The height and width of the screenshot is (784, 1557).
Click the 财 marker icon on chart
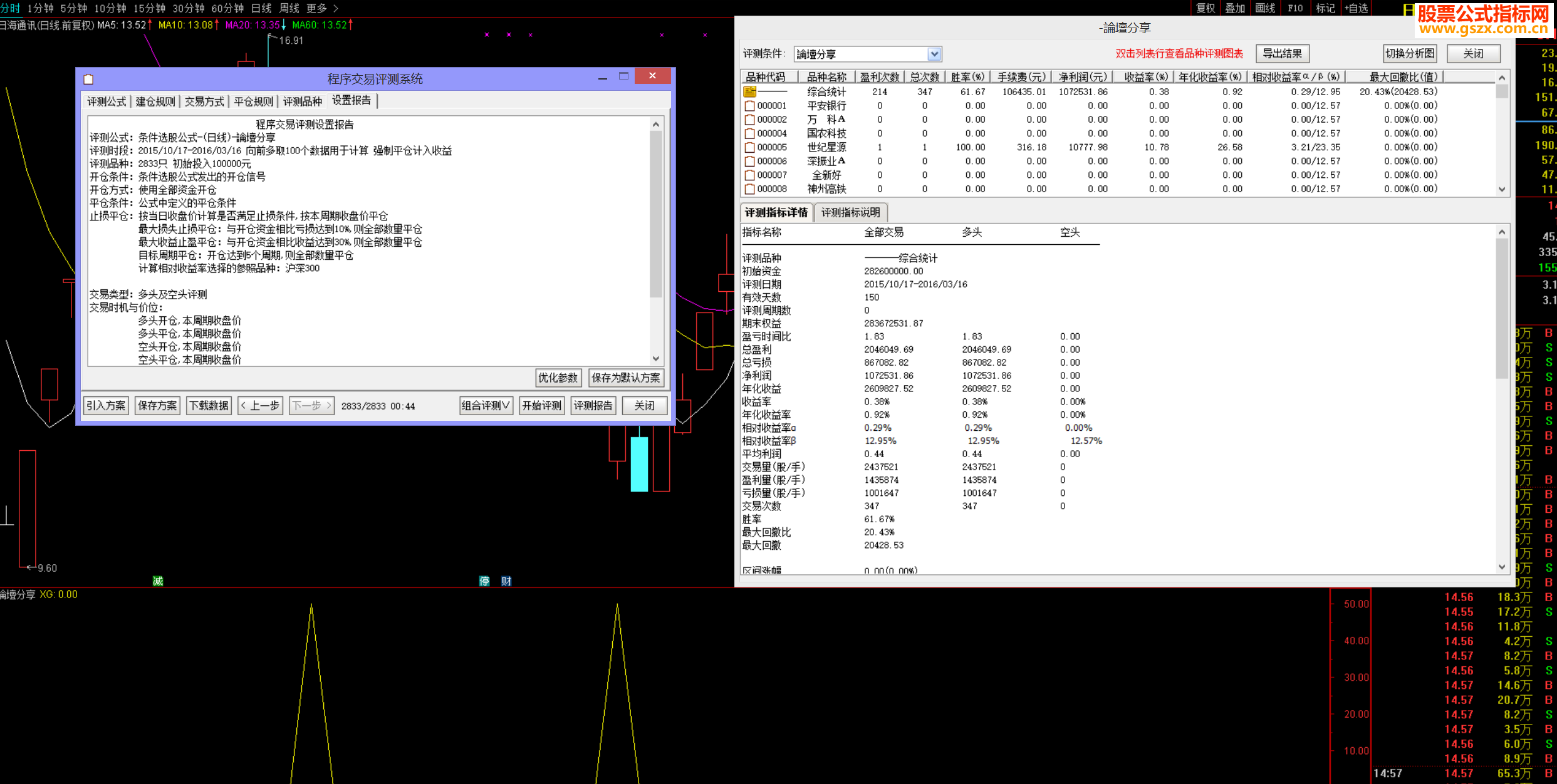(506, 581)
